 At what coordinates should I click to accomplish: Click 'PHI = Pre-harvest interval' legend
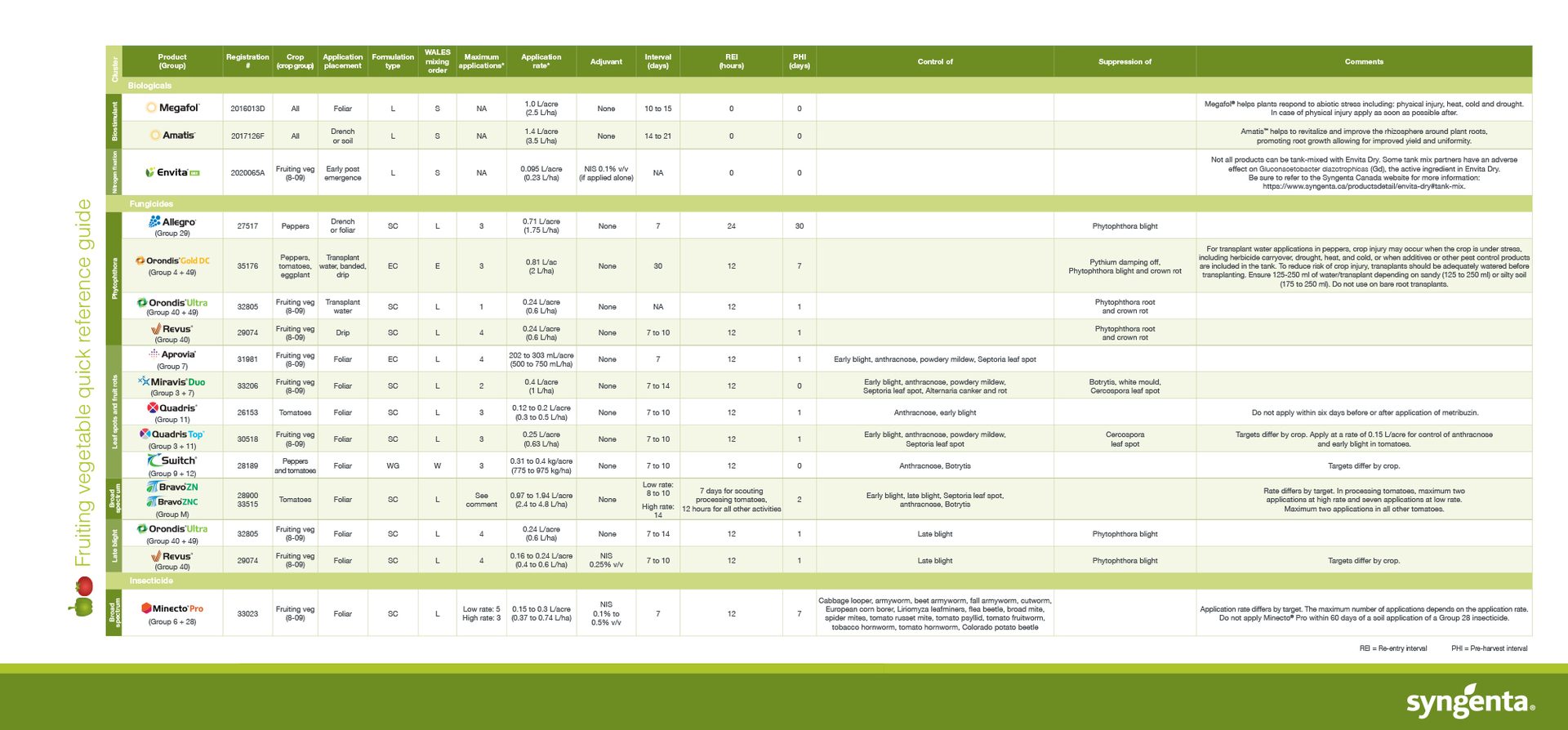[x=1490, y=648]
